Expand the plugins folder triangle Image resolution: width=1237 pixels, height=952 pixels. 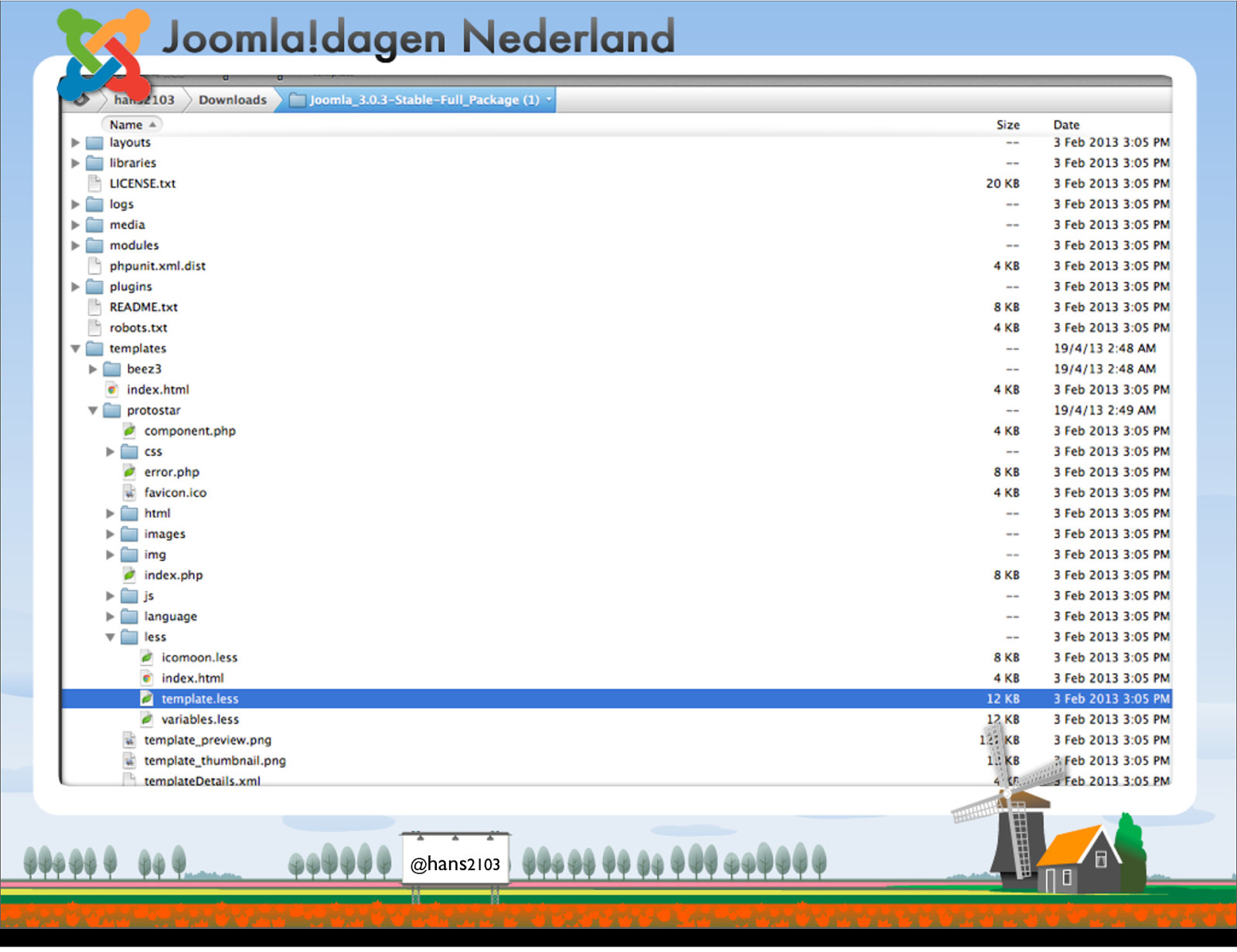[x=75, y=287]
